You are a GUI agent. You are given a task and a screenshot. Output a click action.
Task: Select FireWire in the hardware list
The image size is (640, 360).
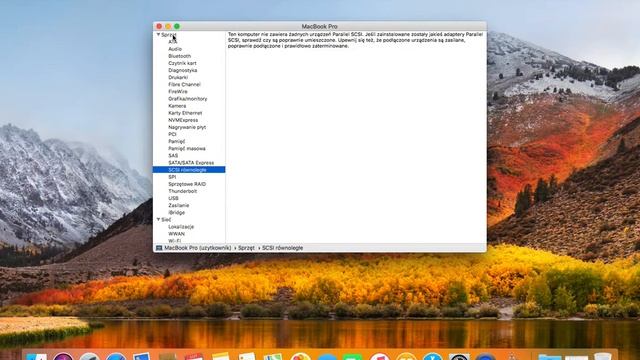[178, 91]
